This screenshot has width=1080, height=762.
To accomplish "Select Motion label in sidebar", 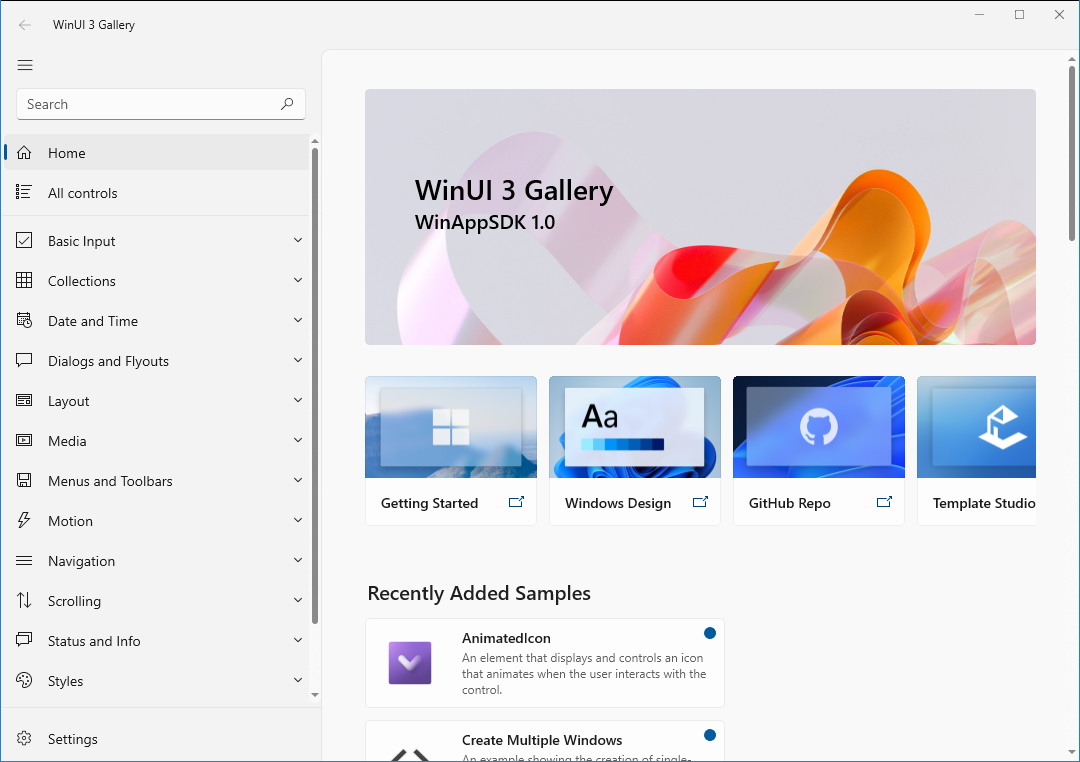I will 70,521.
